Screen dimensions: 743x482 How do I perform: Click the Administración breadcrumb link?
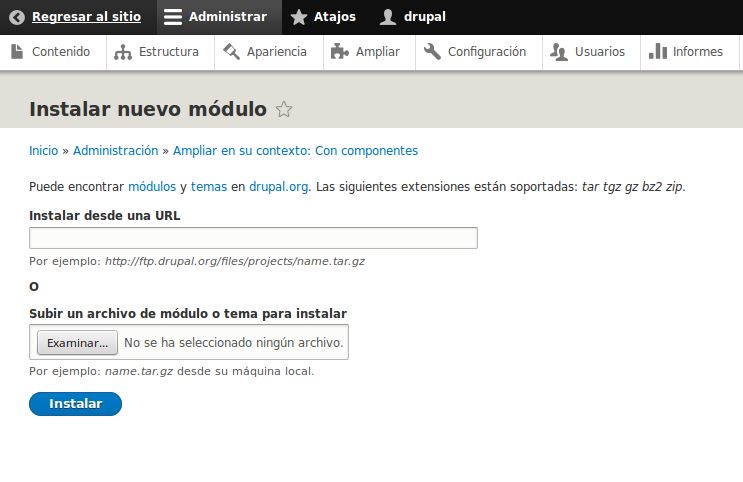tap(116, 151)
